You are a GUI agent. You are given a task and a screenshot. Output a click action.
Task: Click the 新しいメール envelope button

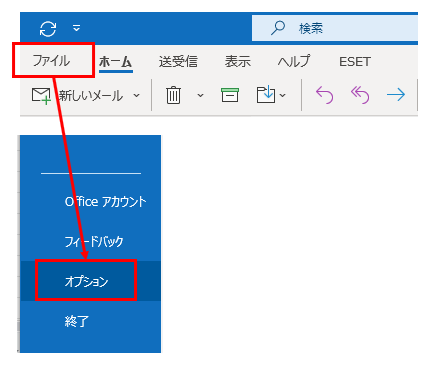pyautogui.click(x=77, y=96)
